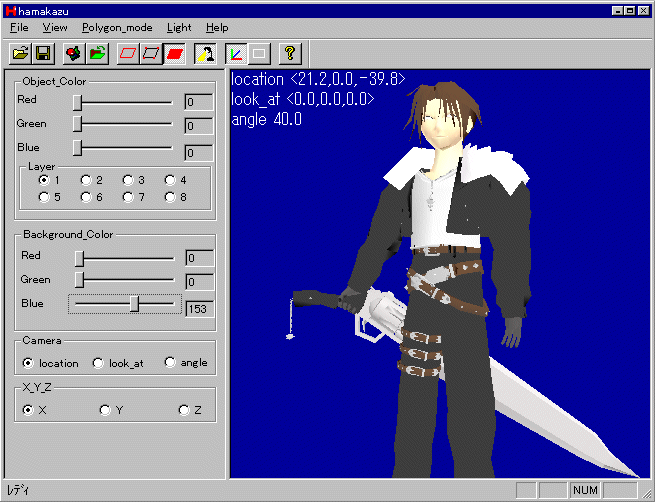
Task: Click the yellow question mark help icon
Action: coord(290,54)
